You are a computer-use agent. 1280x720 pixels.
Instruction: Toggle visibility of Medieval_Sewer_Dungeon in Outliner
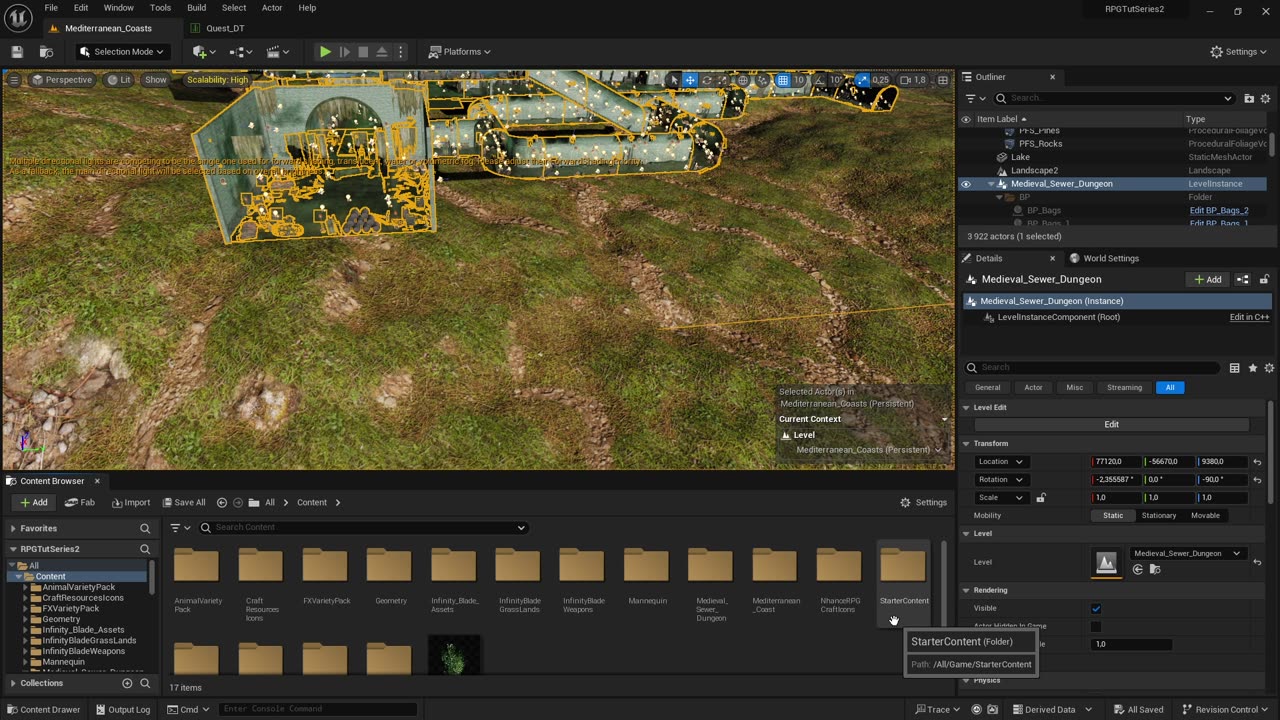pyautogui.click(x=965, y=184)
